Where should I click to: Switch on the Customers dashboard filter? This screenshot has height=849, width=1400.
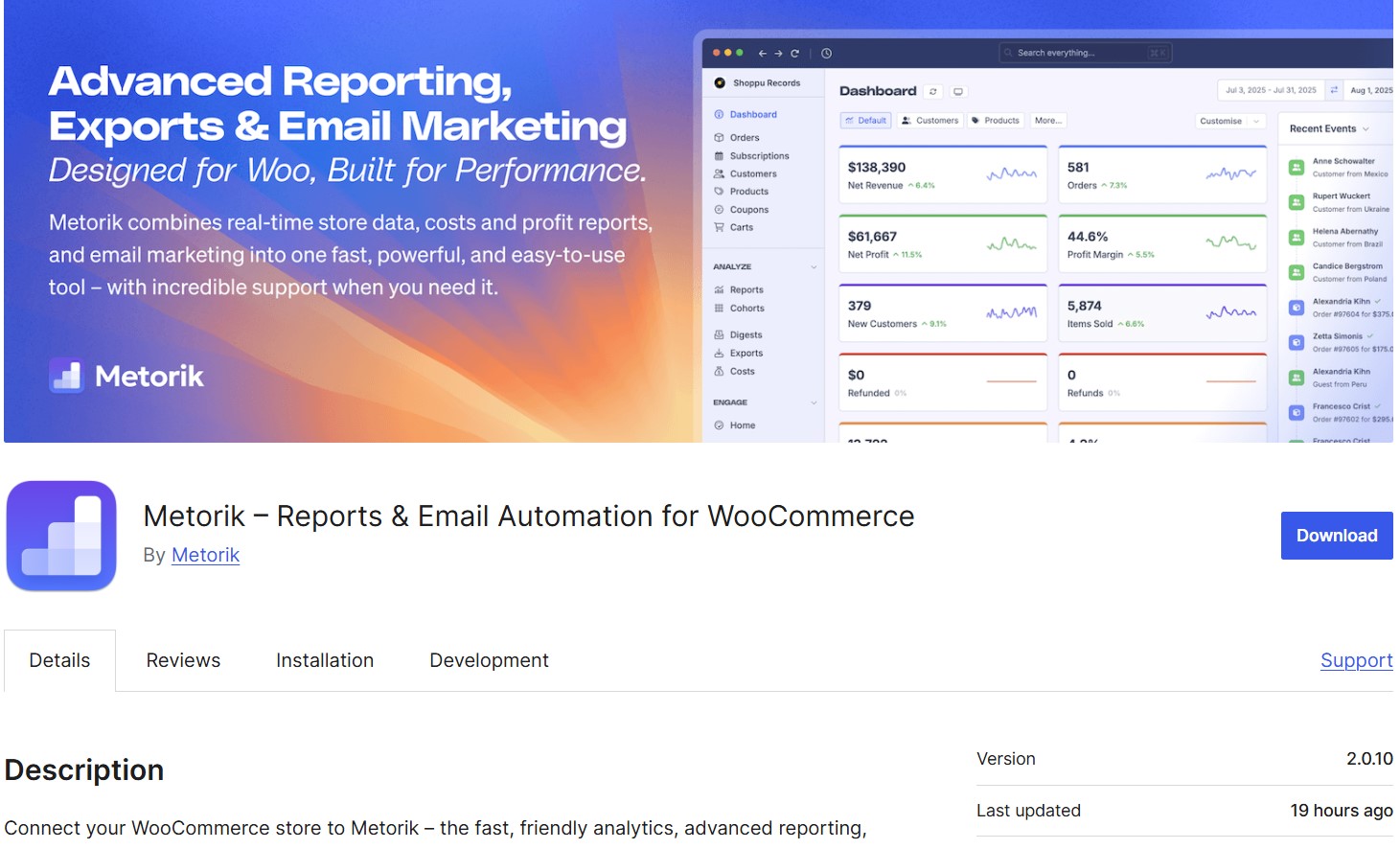click(x=930, y=120)
